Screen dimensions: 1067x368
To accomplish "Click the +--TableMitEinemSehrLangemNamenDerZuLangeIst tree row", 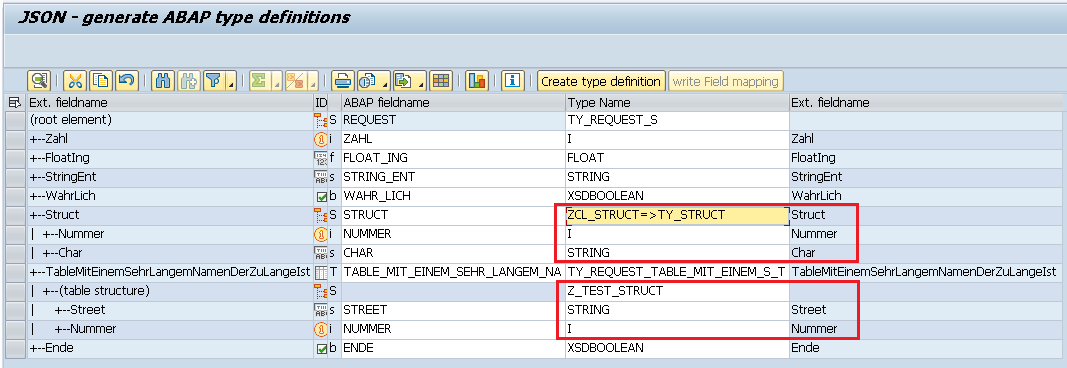I will click(169, 272).
